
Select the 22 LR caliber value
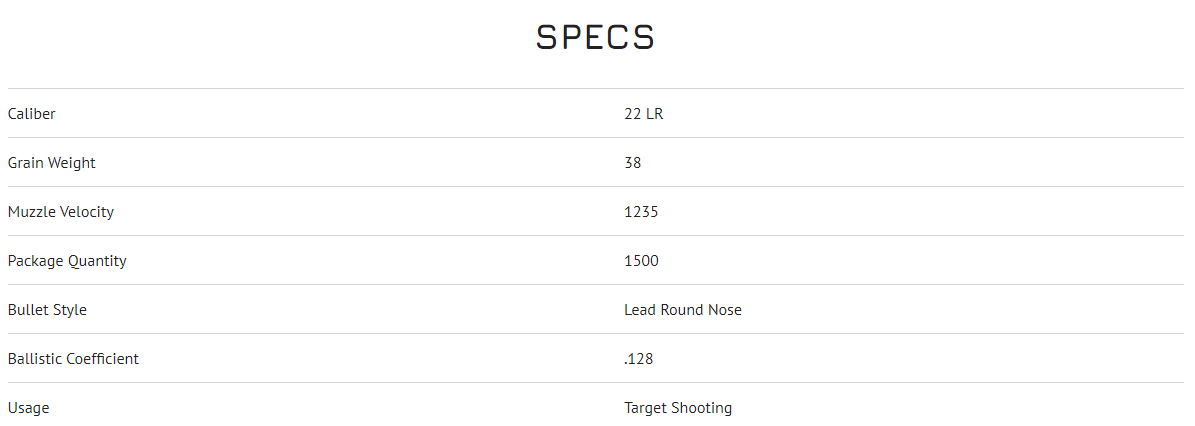click(643, 114)
